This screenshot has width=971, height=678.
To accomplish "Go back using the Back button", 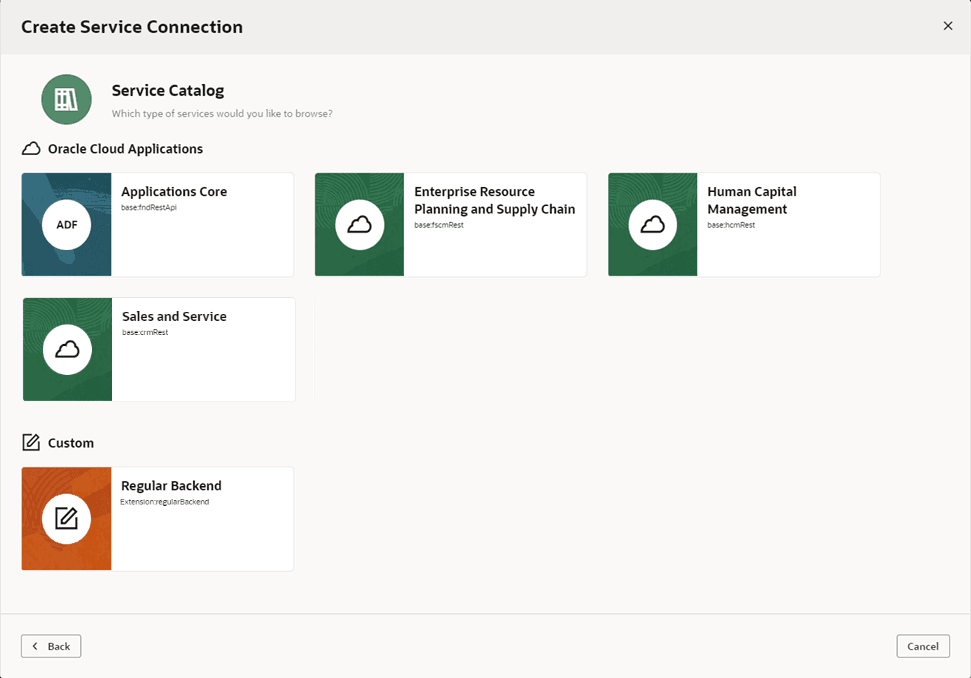I will coord(51,646).
